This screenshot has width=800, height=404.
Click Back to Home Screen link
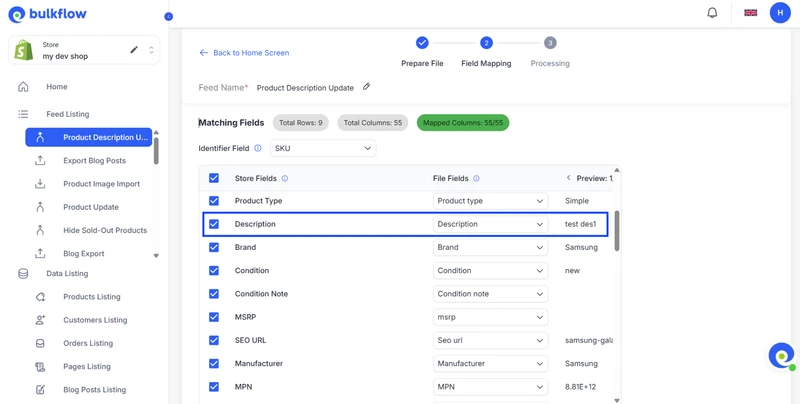[x=244, y=53]
